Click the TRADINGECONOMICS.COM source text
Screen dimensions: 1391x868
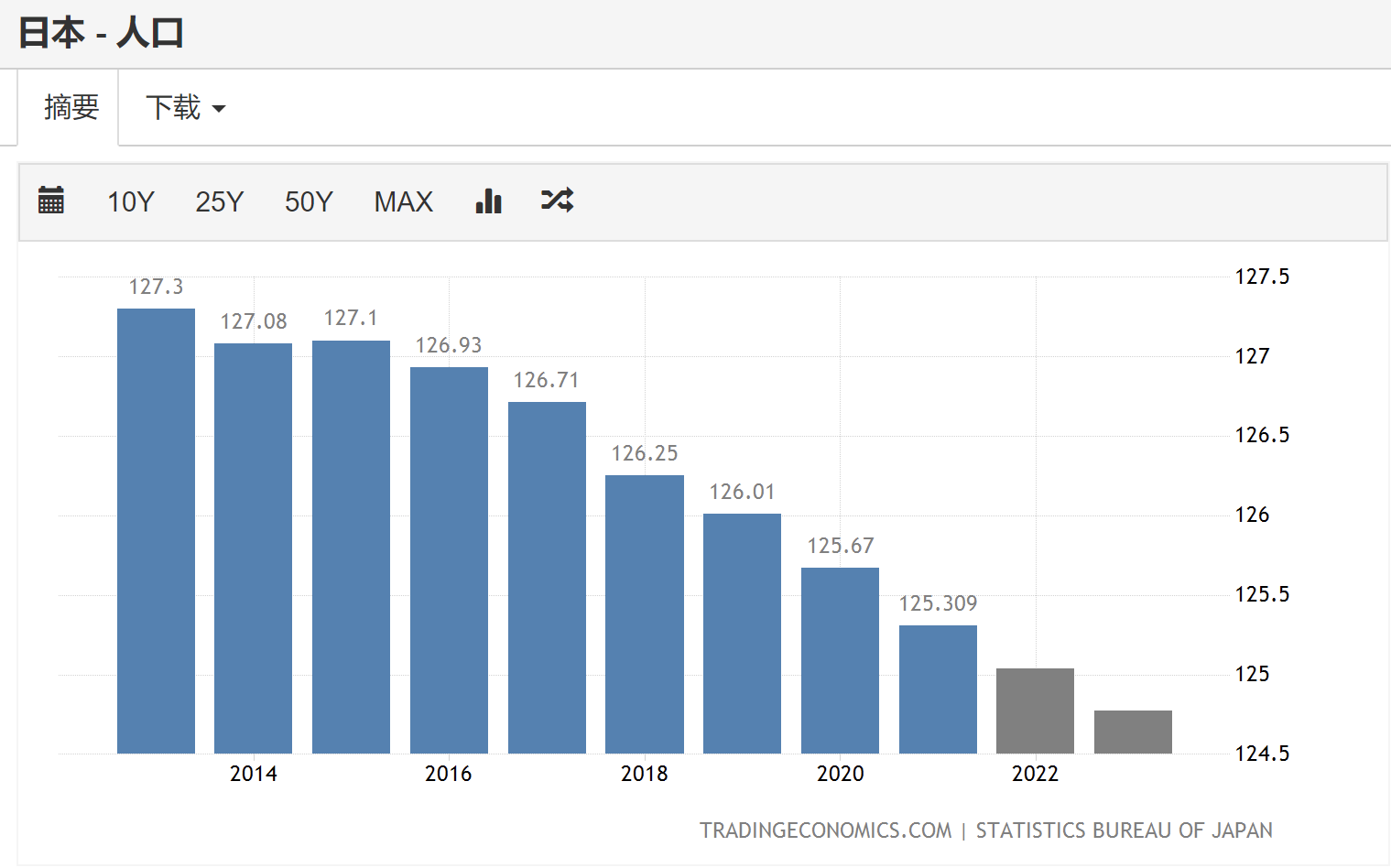click(x=825, y=830)
